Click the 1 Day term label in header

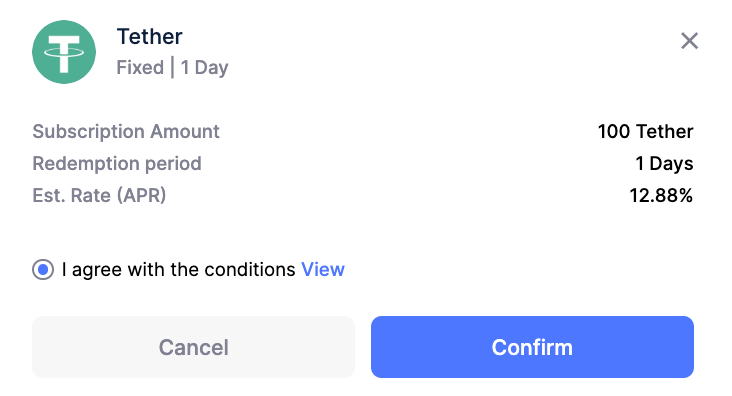coord(204,68)
